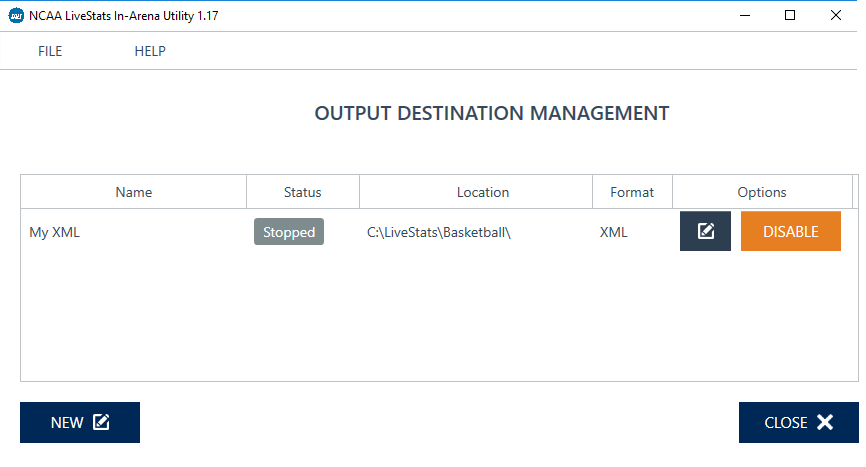
Task: Click the Format column header
Action: pos(632,192)
